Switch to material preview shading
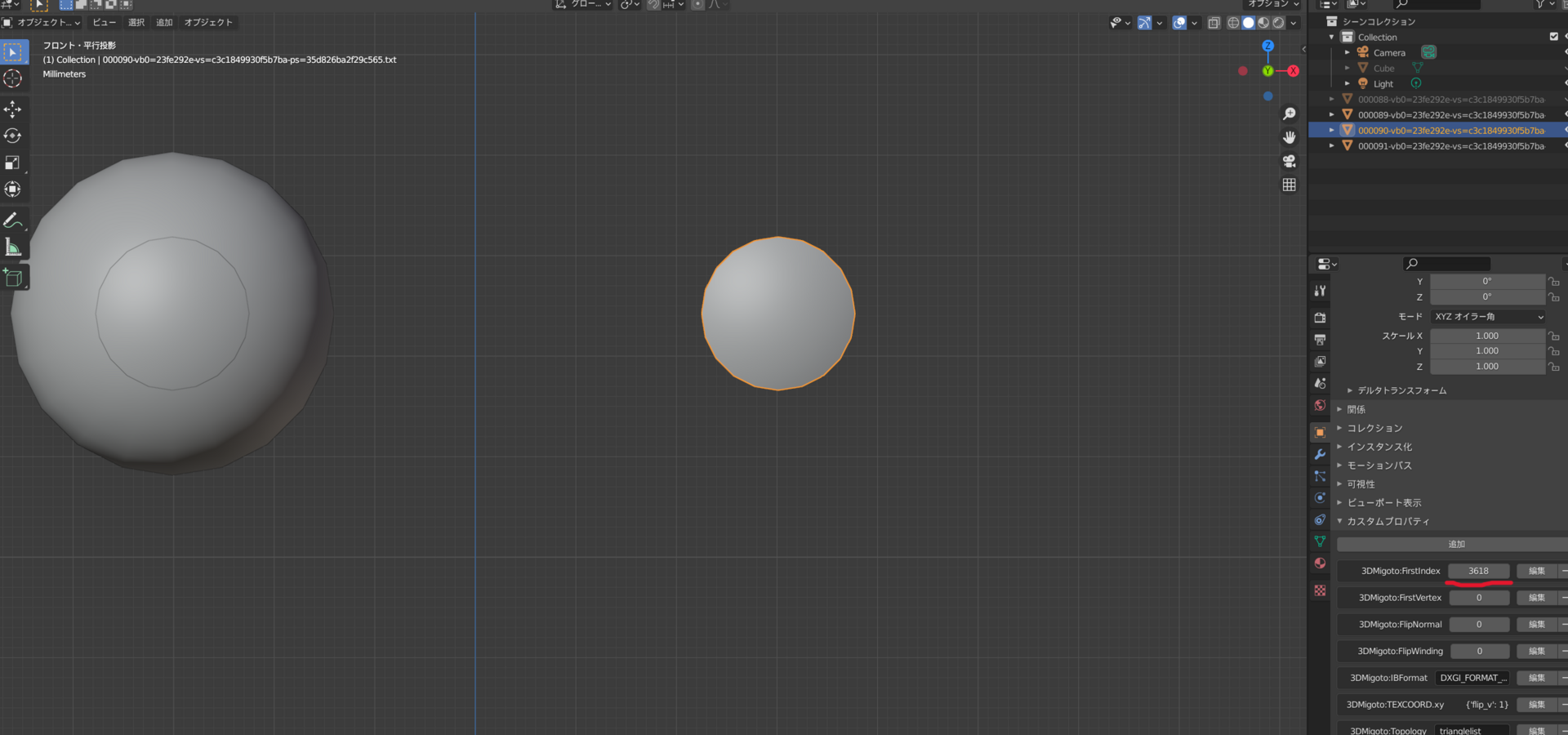 tap(1263, 23)
